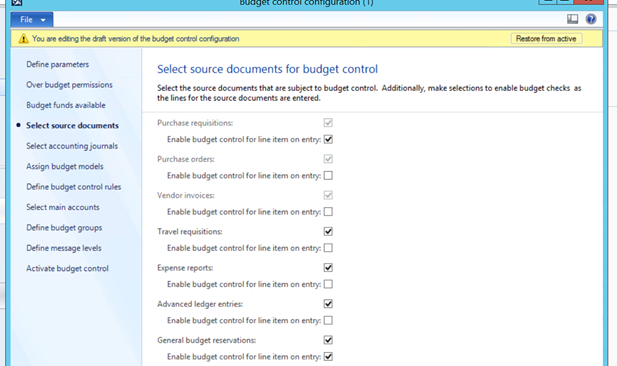Viewport: 617px width, 366px height.
Task: Click the File menu dropdown arrow
Action: [x=43, y=20]
